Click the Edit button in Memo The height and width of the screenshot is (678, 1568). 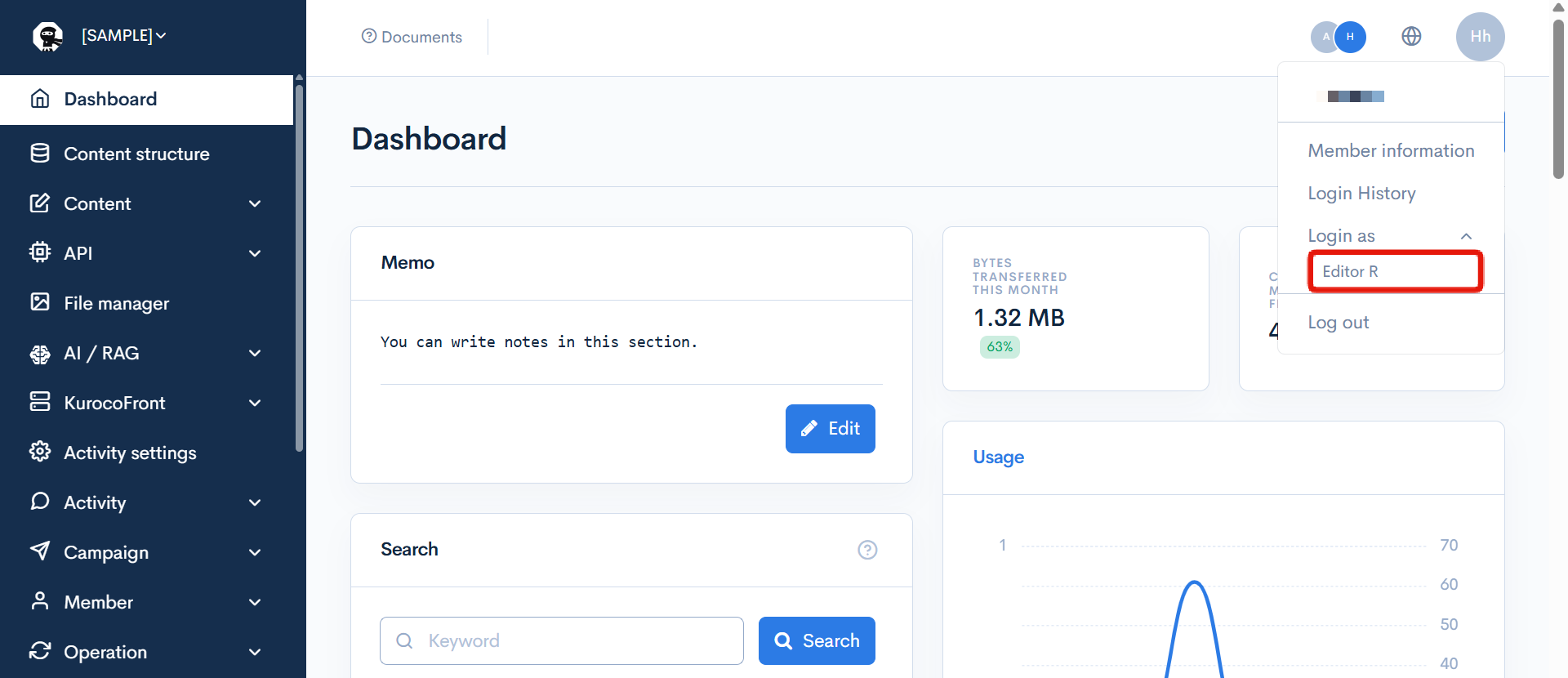click(830, 429)
